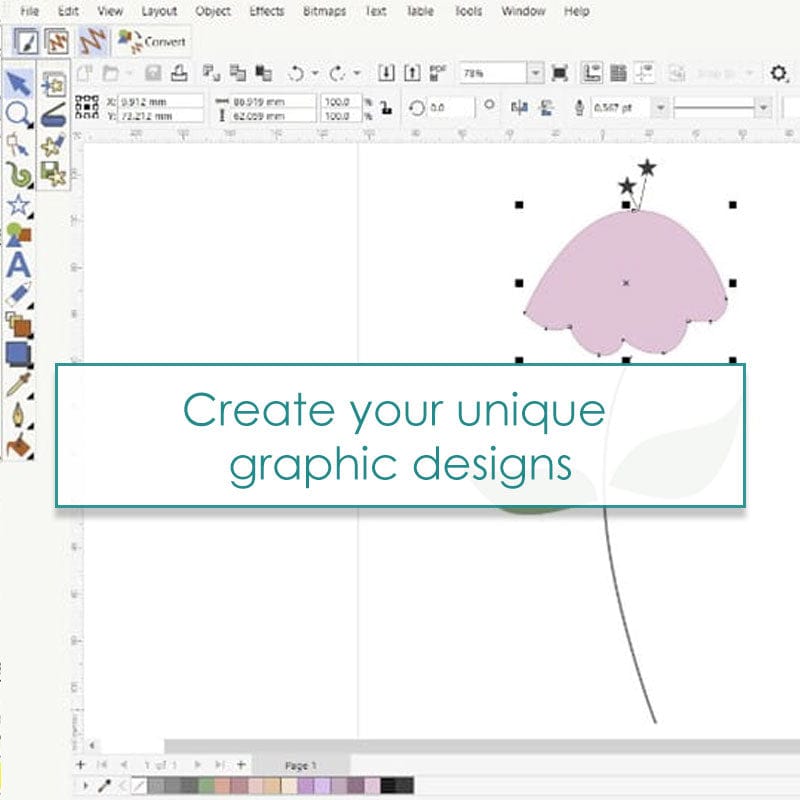Click the Print icon in toolbar

click(x=178, y=73)
